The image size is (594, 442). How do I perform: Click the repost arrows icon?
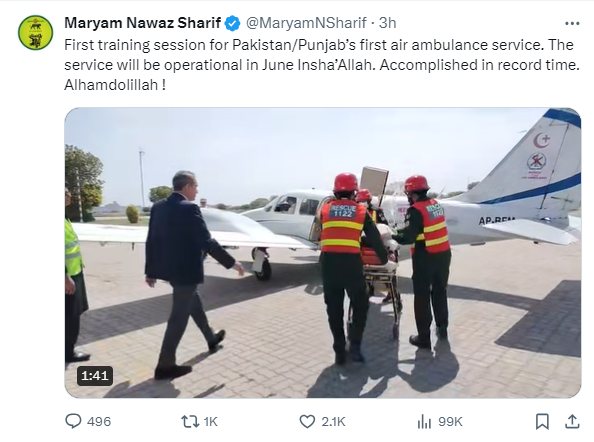190,421
